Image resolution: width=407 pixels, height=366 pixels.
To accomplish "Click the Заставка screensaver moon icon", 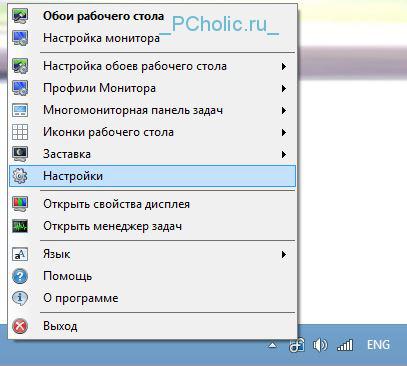I will pos(20,154).
